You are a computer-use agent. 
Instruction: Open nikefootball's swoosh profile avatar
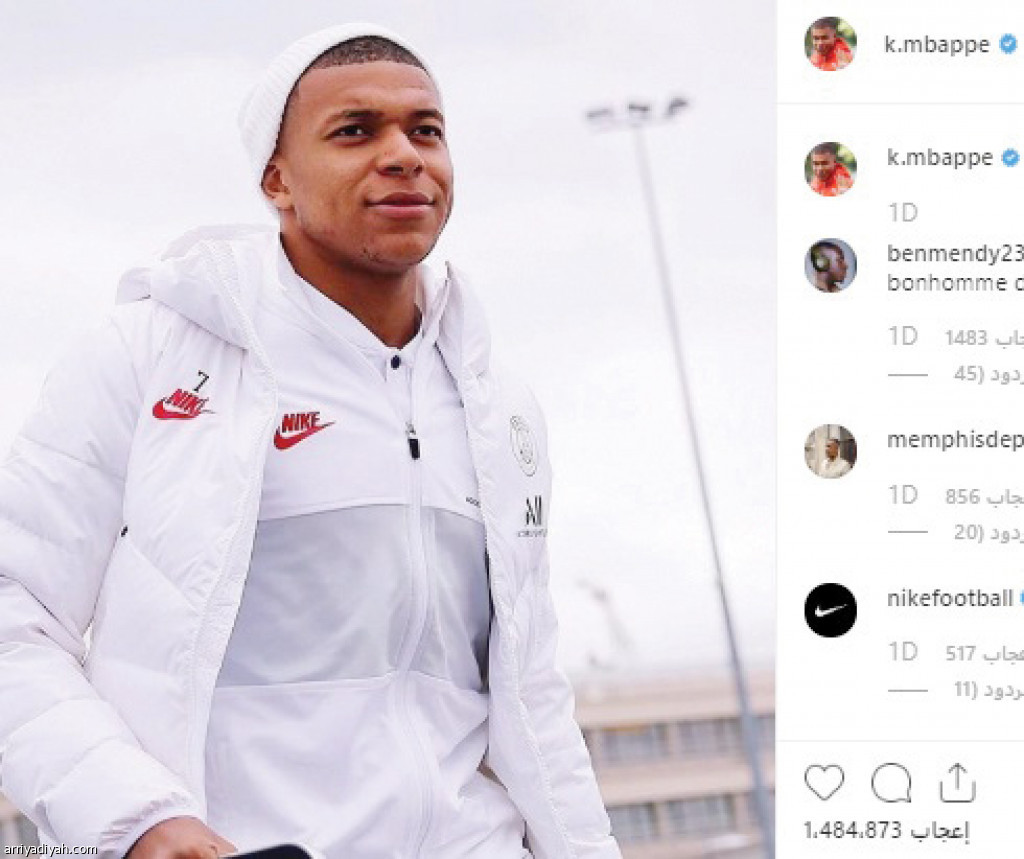click(830, 610)
